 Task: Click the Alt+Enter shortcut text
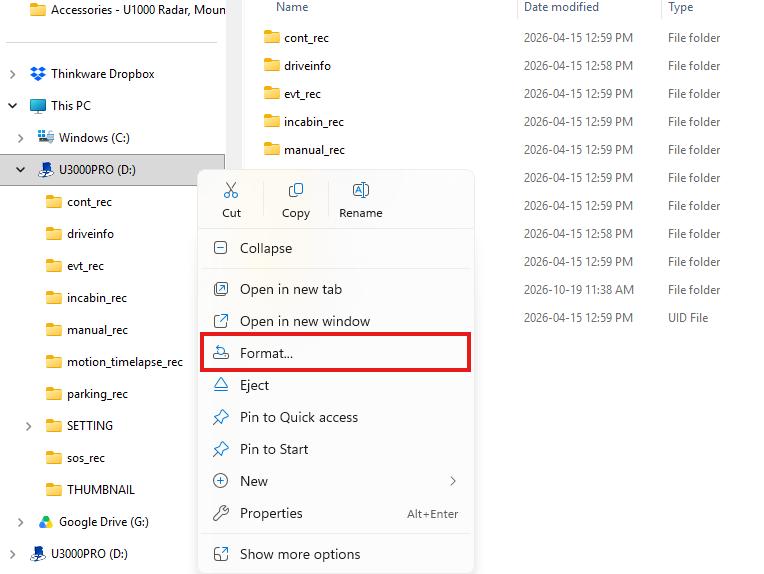[432, 514]
